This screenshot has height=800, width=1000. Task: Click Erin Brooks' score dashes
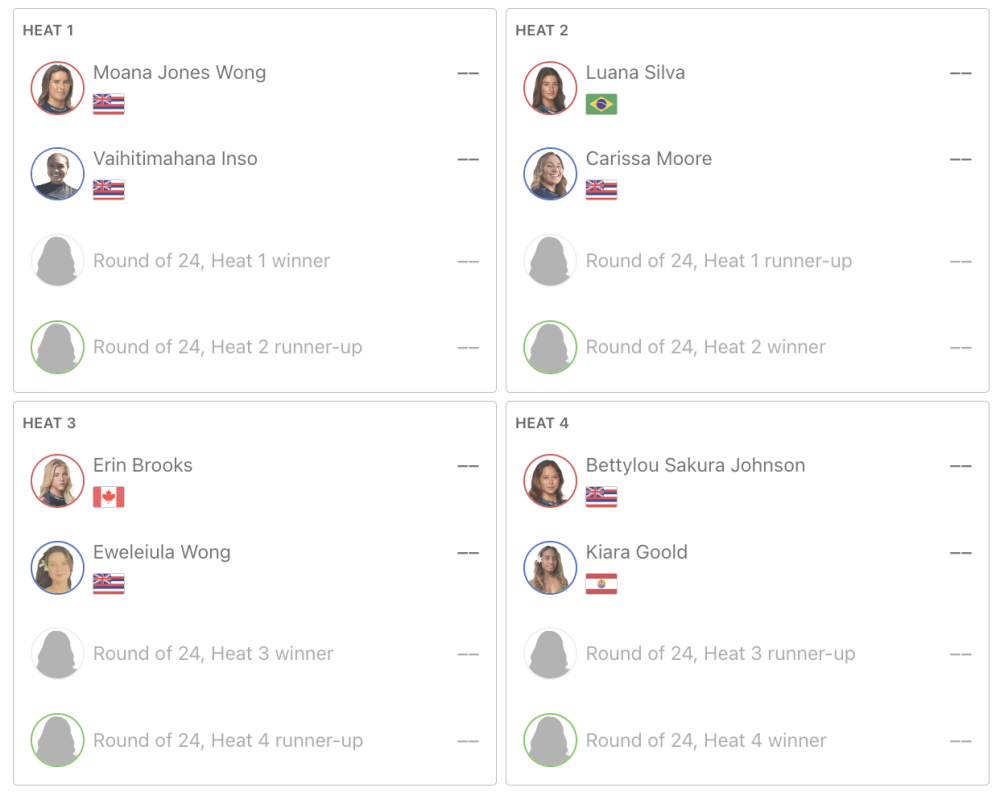[x=467, y=466]
